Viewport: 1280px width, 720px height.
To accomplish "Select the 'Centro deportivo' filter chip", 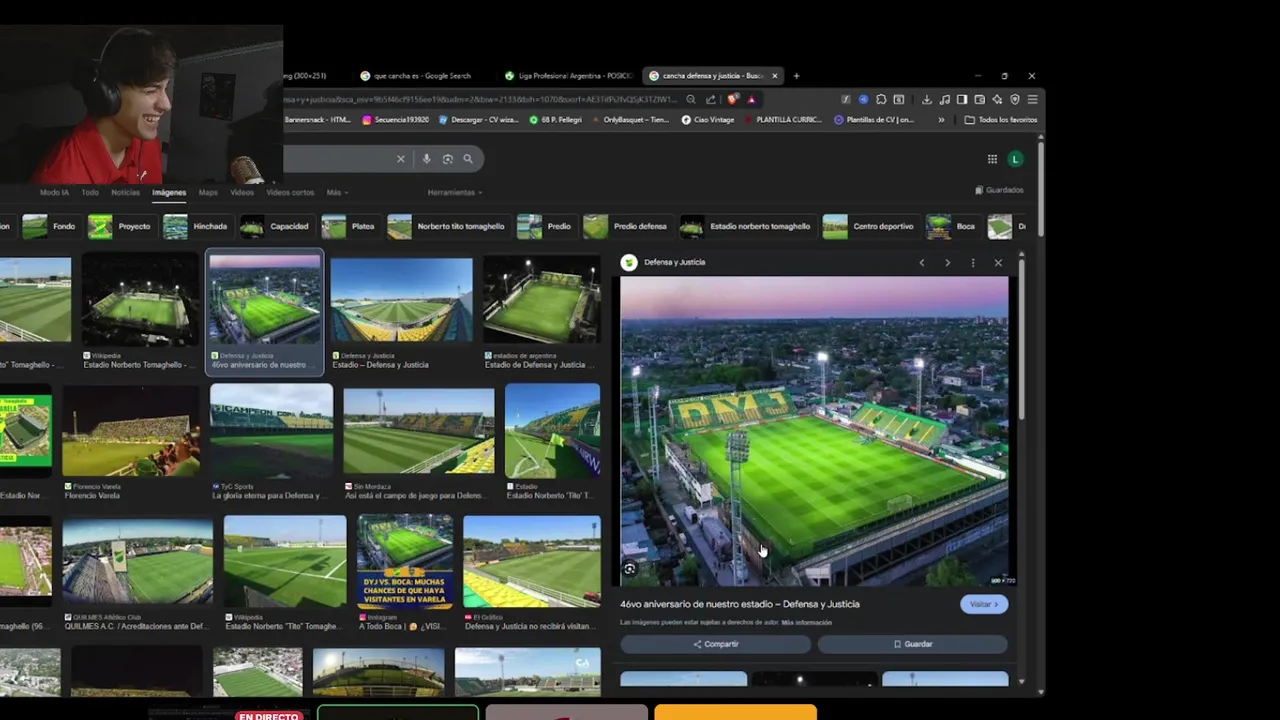I will (869, 226).
